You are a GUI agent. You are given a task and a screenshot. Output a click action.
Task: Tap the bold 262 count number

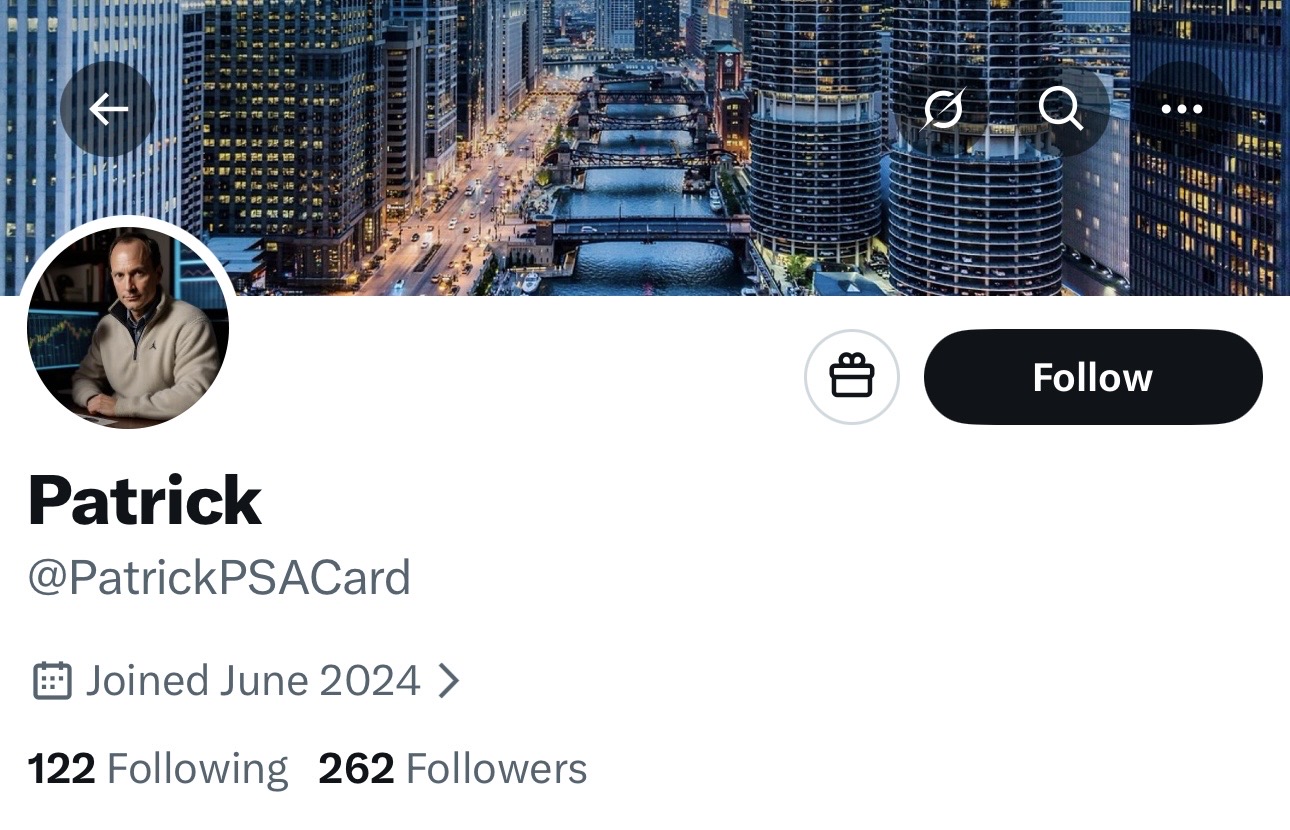356,769
